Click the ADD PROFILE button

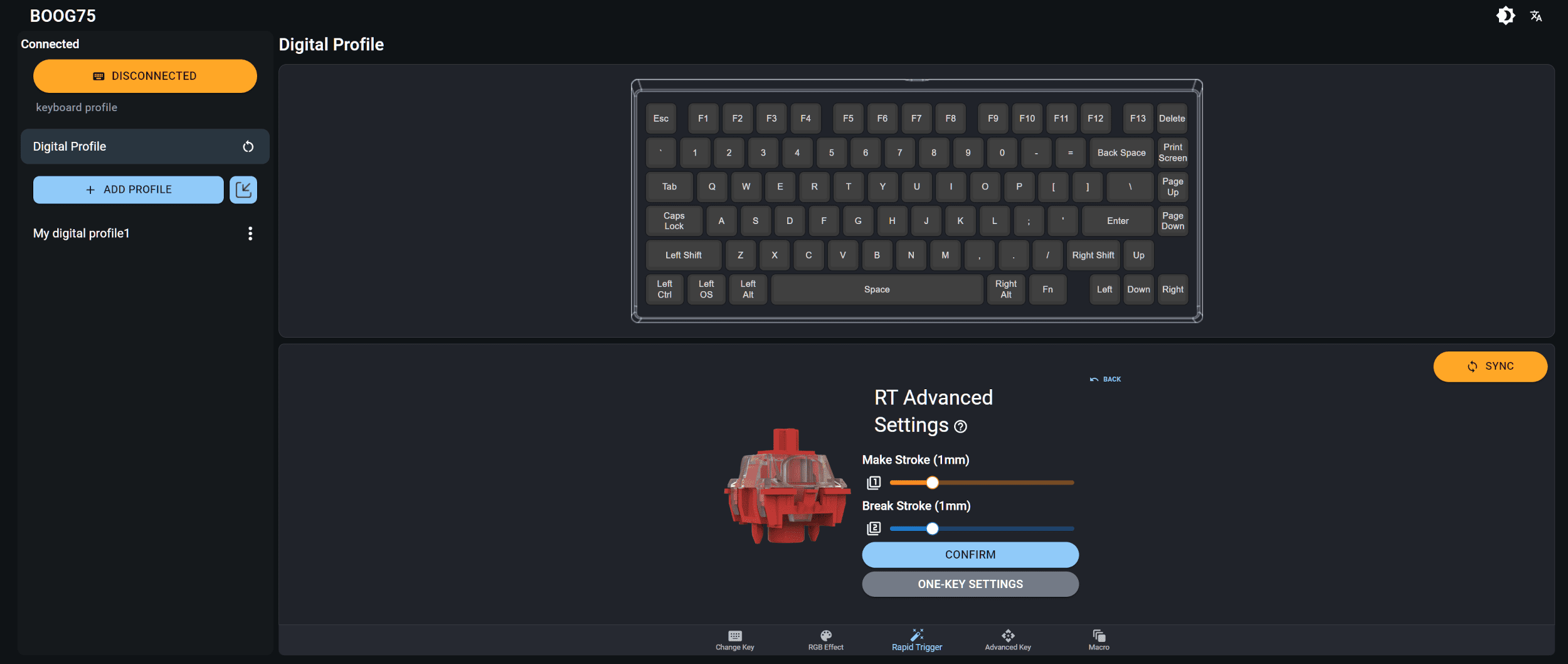pos(129,190)
